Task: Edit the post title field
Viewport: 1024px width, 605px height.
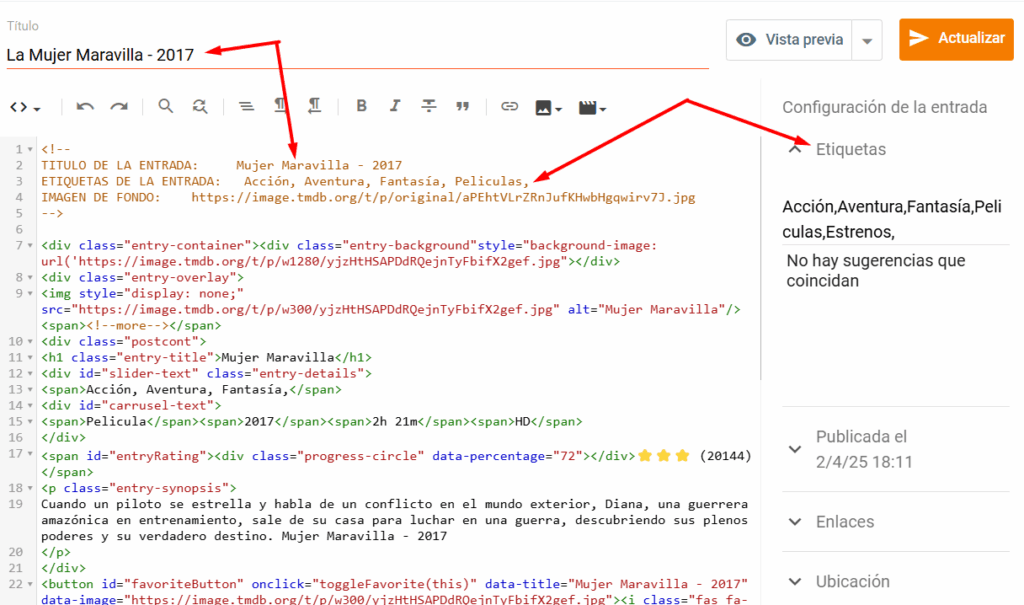Action: (357, 55)
